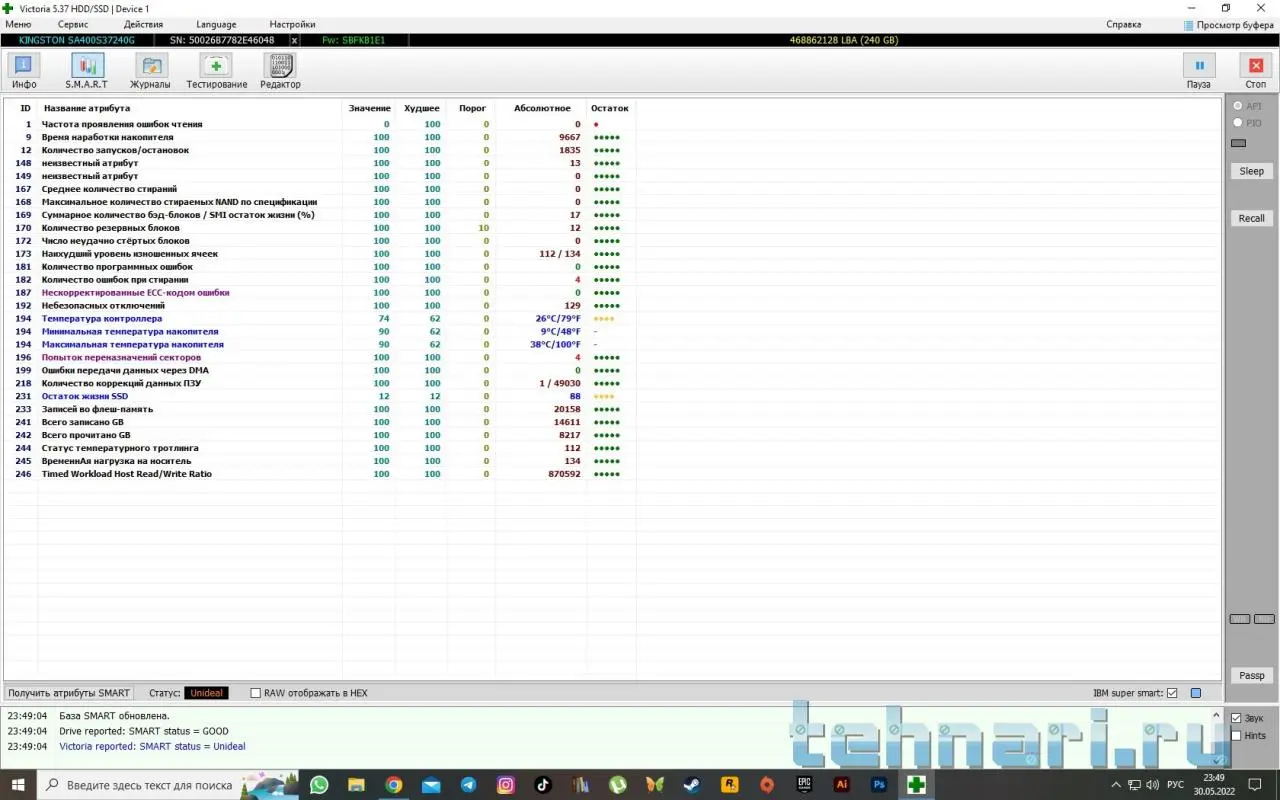Select the Всего записано GB row
Viewport: 1280px width, 800px height.
321,422
